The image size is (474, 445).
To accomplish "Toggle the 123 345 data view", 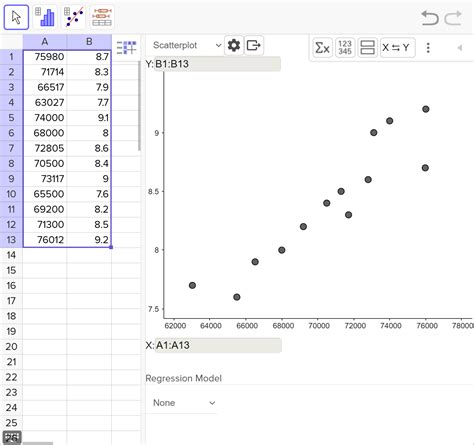I will point(345,48).
